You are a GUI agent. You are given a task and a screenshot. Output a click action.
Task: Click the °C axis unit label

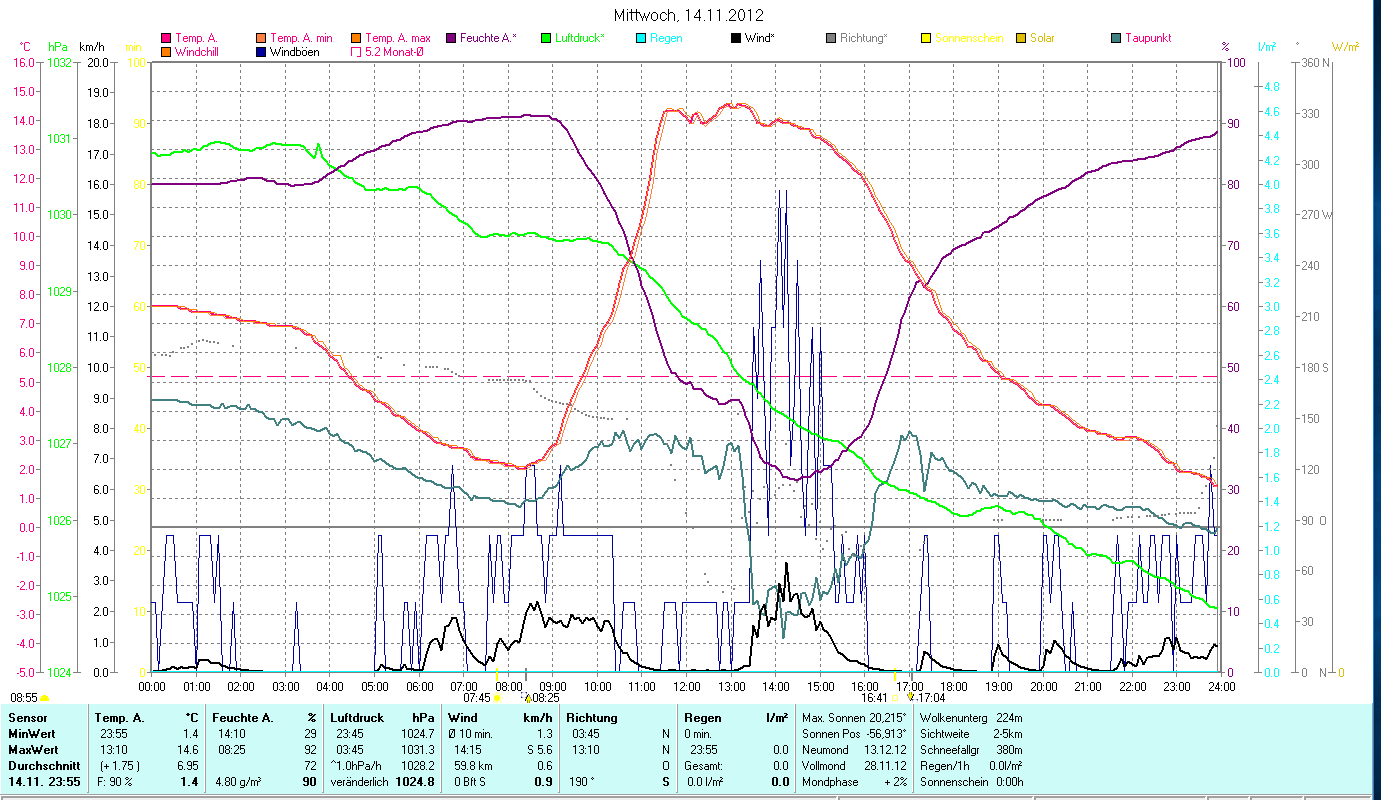(x=24, y=47)
